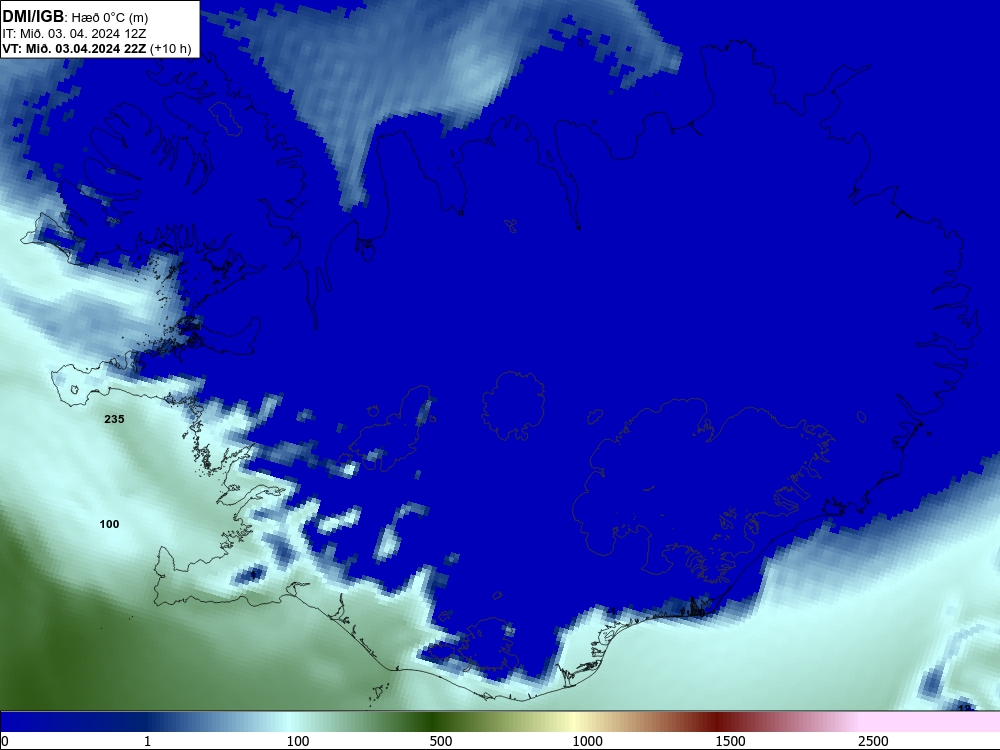The width and height of the screenshot is (1000, 750).
Task: Click the dark green section of colorbar
Action: coord(434,722)
